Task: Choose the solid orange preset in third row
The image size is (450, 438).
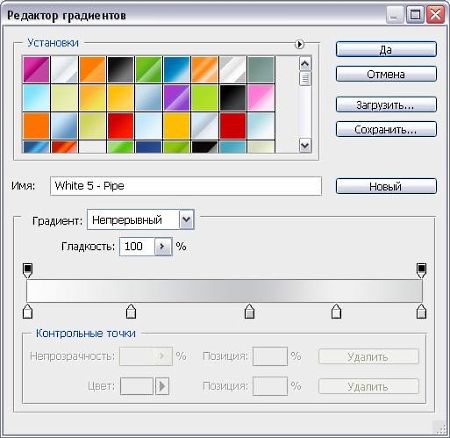Action: (36, 125)
